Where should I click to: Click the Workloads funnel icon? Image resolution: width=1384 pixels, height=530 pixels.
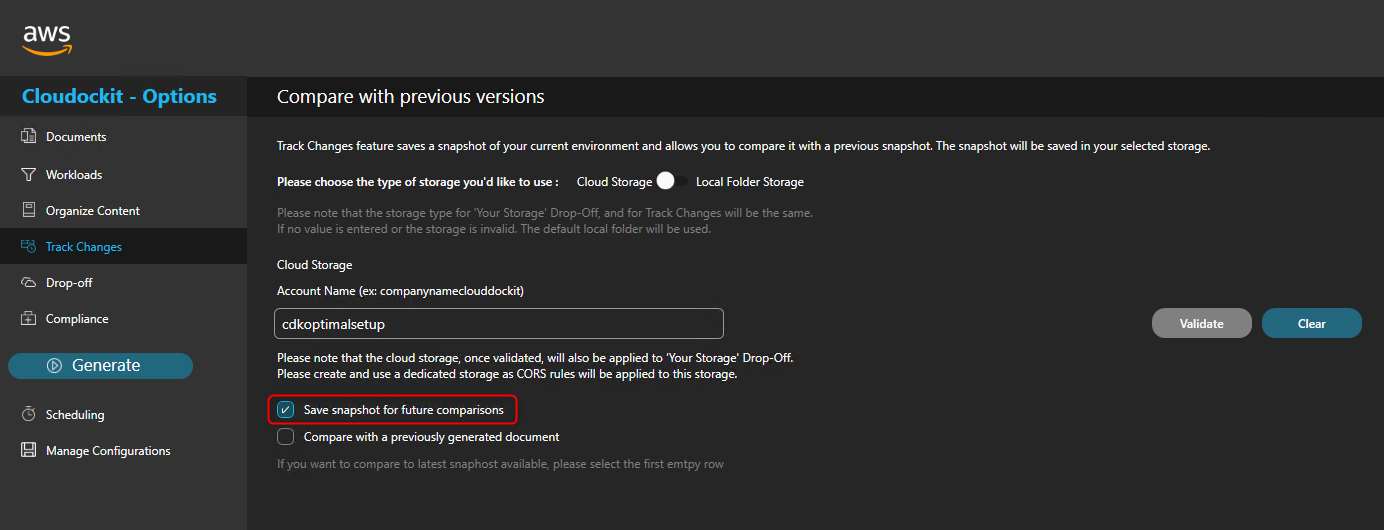pyautogui.click(x=28, y=175)
